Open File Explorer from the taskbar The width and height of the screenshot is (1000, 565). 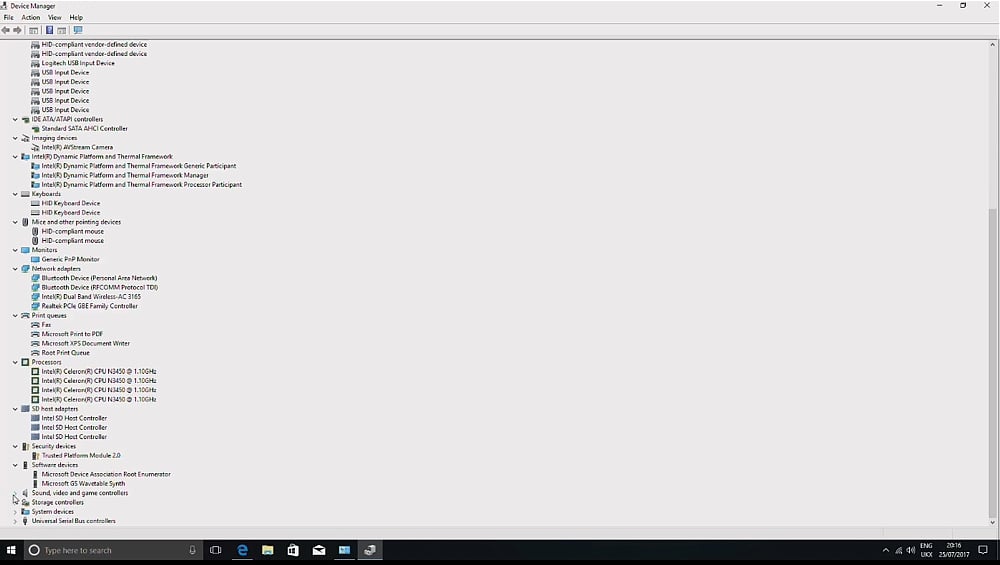(x=268, y=550)
